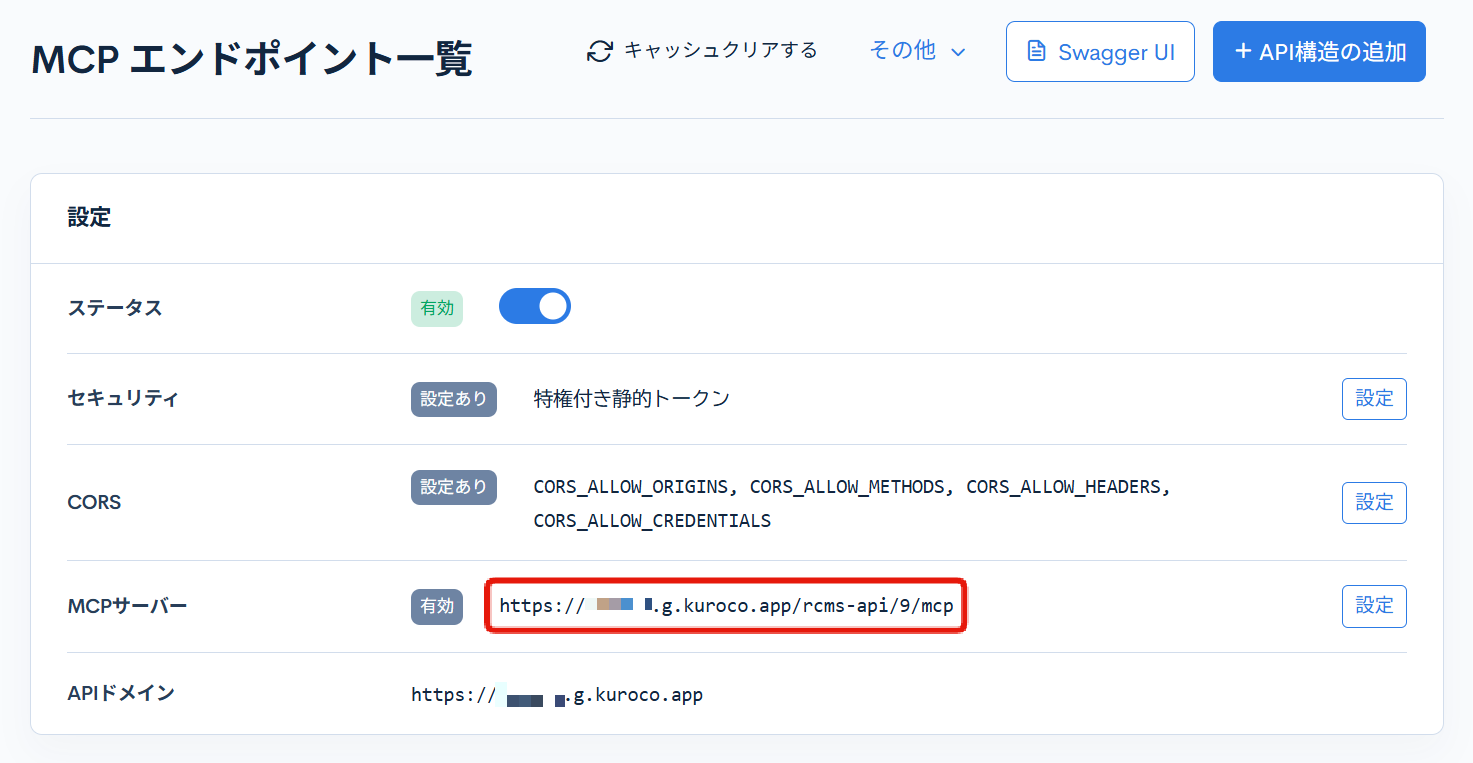Click the document icon in Swagger UI button
This screenshot has height=763, width=1473.
(x=1036, y=51)
